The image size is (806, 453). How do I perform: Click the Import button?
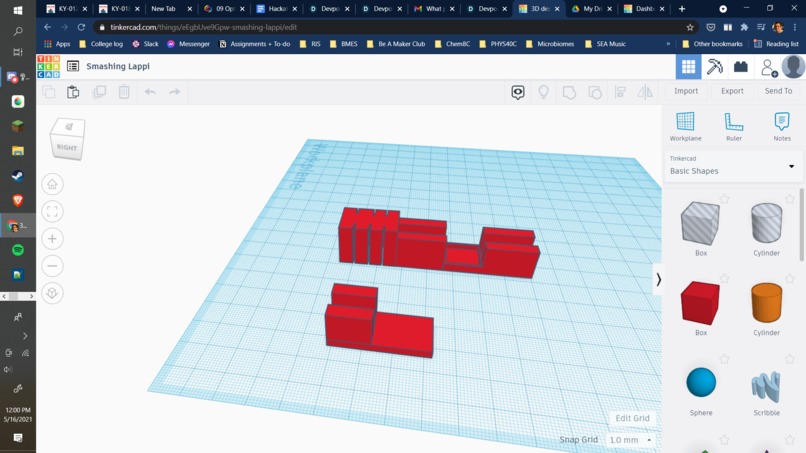pyautogui.click(x=686, y=91)
